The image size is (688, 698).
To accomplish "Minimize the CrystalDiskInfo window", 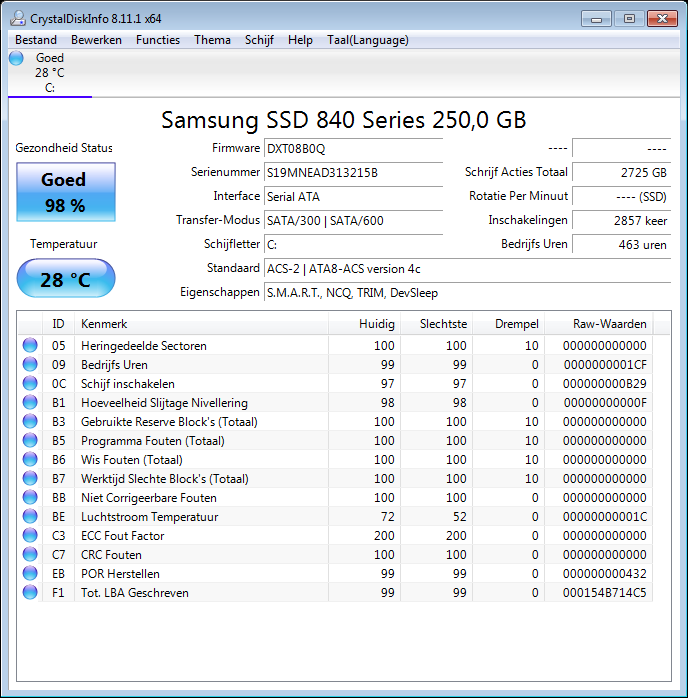I will point(596,19).
